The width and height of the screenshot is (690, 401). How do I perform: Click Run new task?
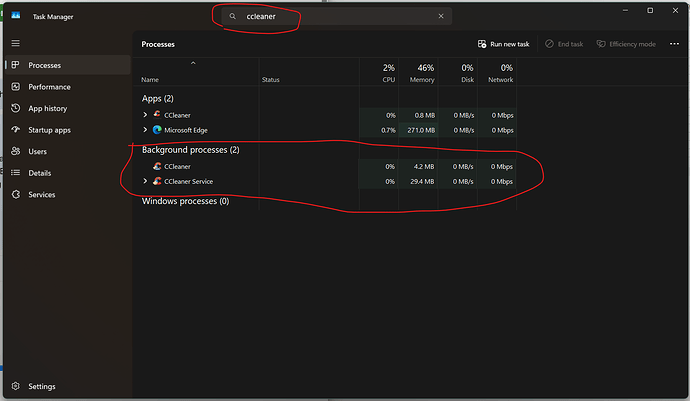tap(503, 44)
